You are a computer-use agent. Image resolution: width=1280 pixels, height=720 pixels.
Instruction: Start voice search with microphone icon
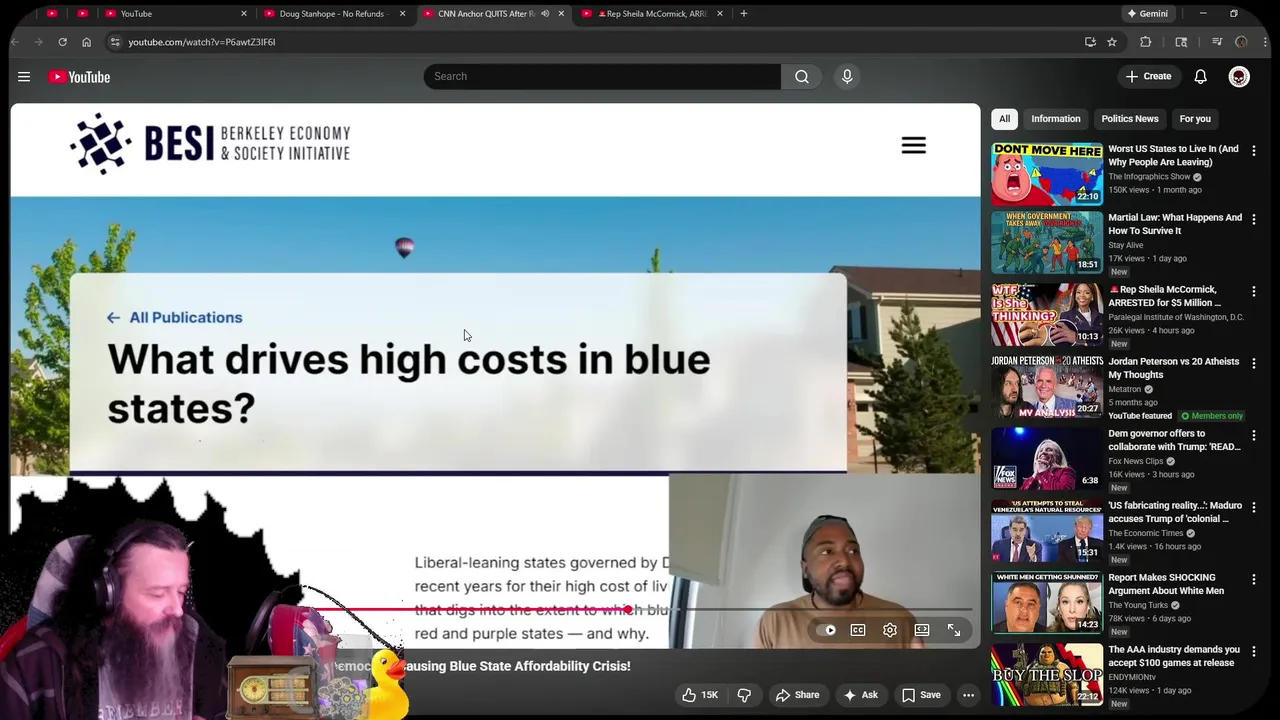(847, 76)
